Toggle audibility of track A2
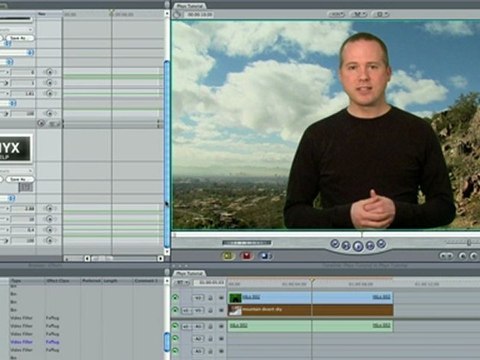Image resolution: width=480 pixels, height=360 pixels. click(x=175, y=339)
